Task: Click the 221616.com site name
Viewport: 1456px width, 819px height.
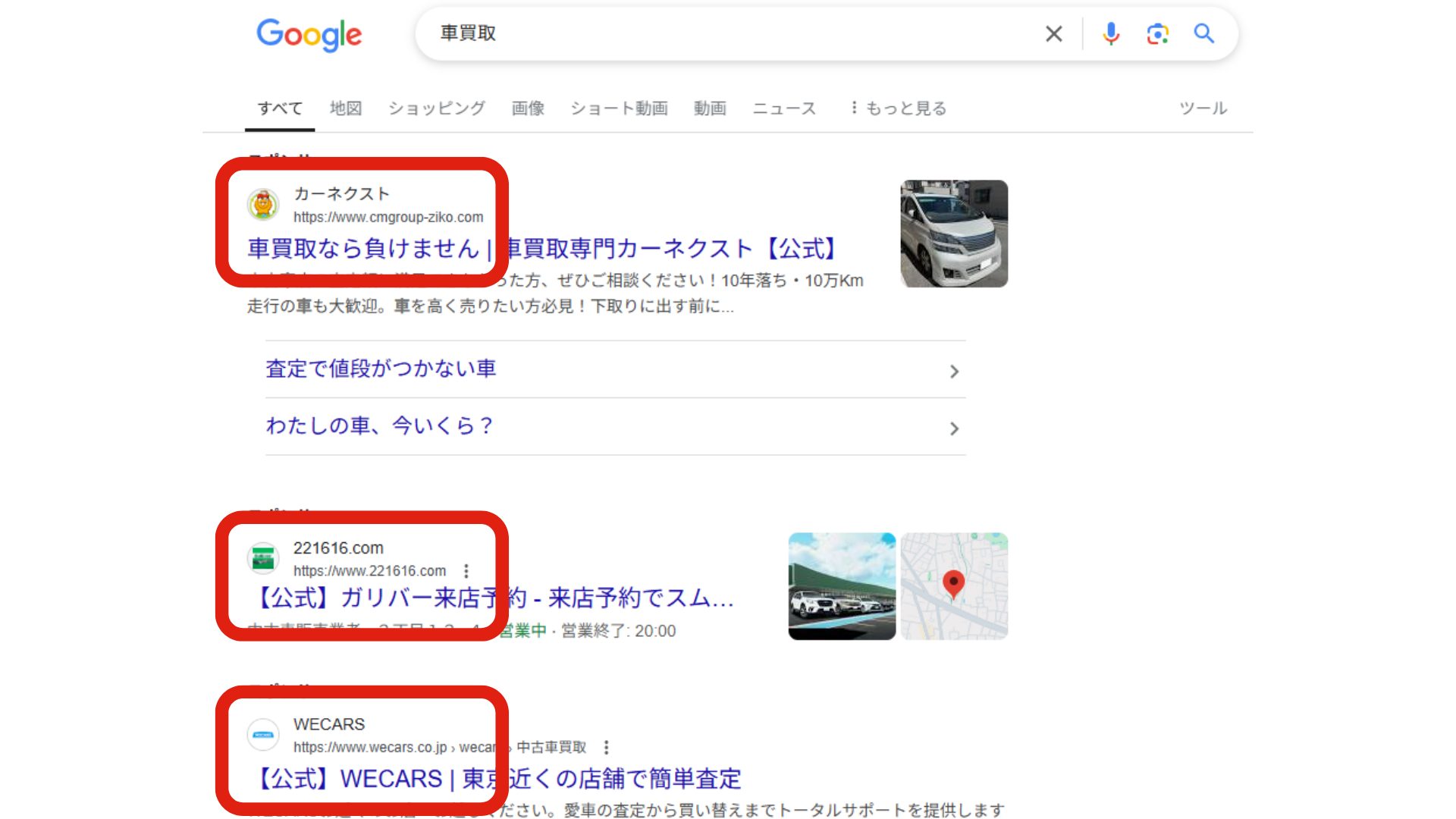Action: coord(338,548)
